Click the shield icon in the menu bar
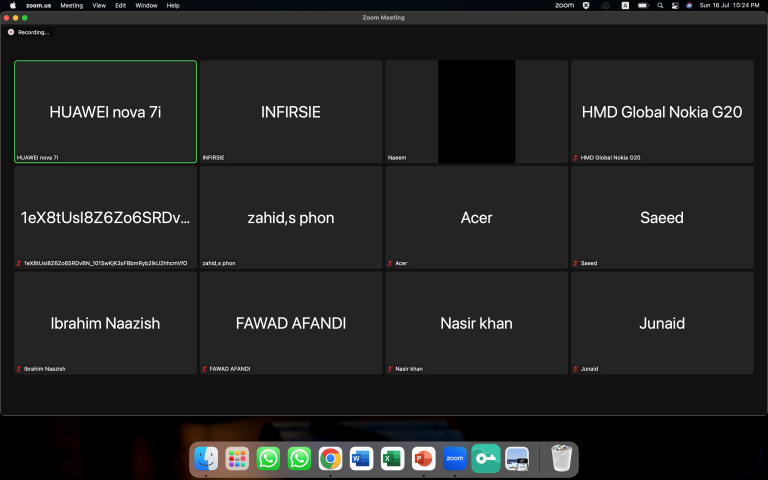Viewport: 768px width, 480px height. [x=586, y=5]
